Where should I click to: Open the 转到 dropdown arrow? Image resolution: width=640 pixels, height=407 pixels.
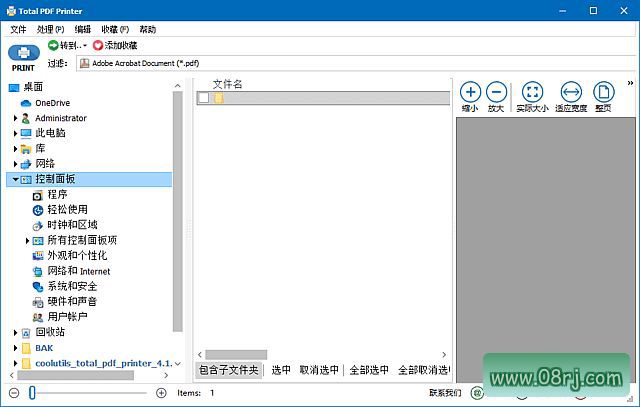tap(85, 46)
